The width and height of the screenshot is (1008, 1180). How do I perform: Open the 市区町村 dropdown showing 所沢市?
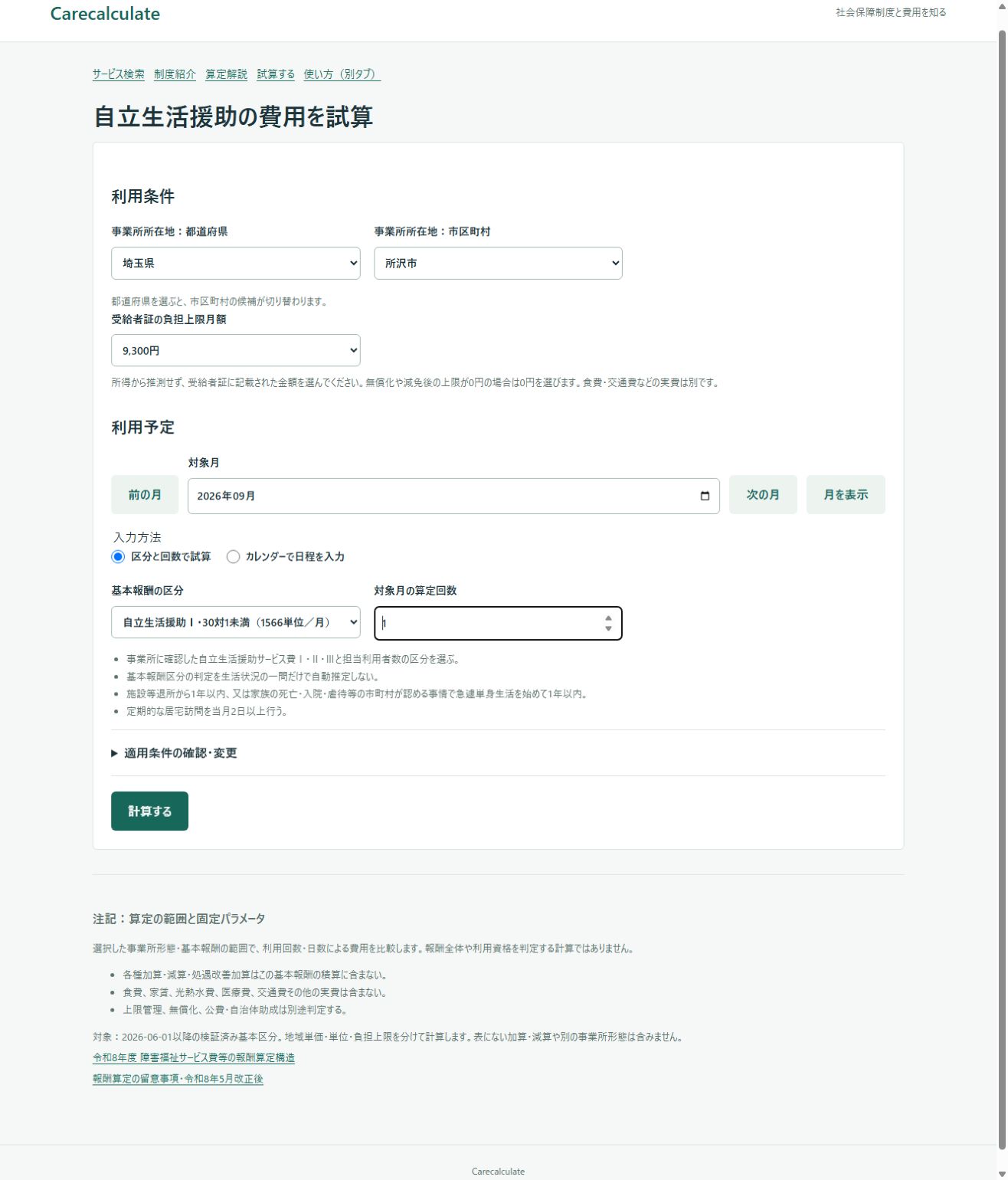pyautogui.click(x=498, y=263)
